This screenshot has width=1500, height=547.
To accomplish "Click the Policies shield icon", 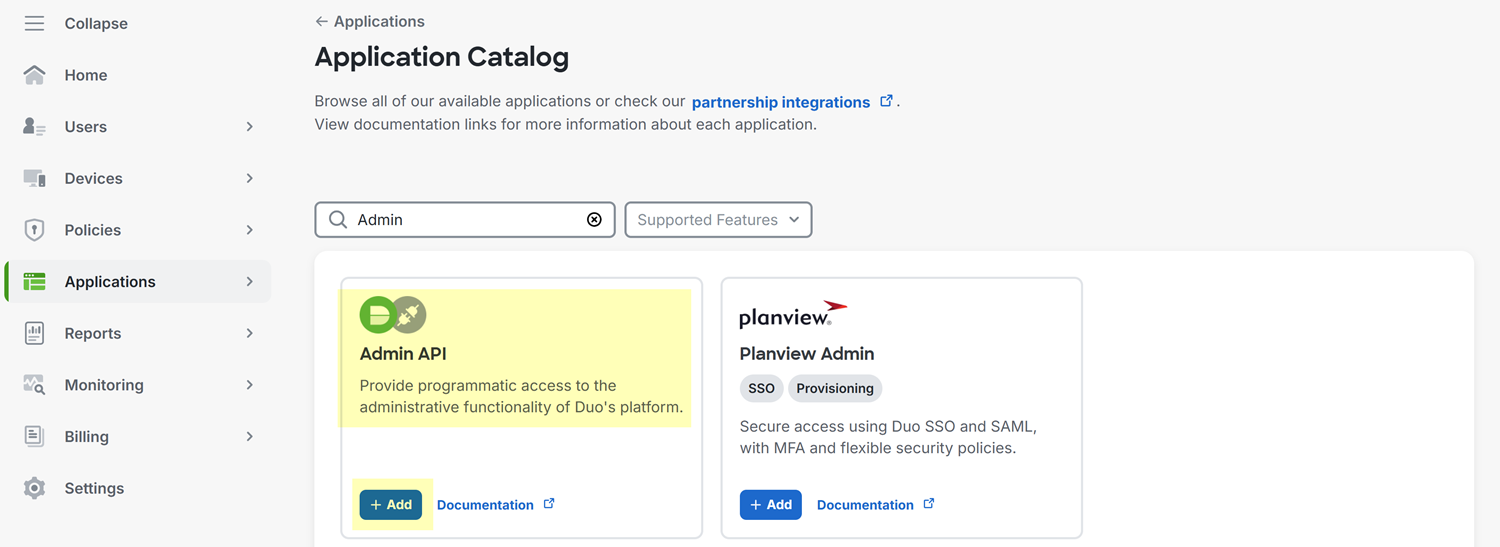I will 34,230.
